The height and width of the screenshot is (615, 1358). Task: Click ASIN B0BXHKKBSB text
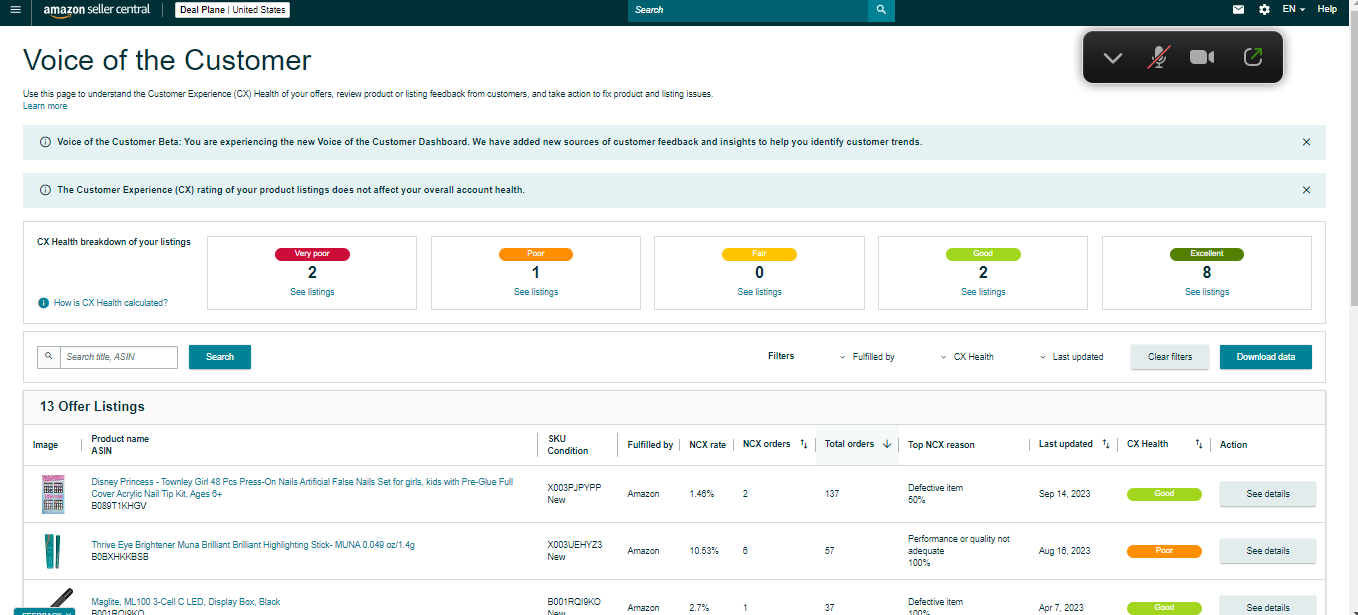pyautogui.click(x=120, y=557)
